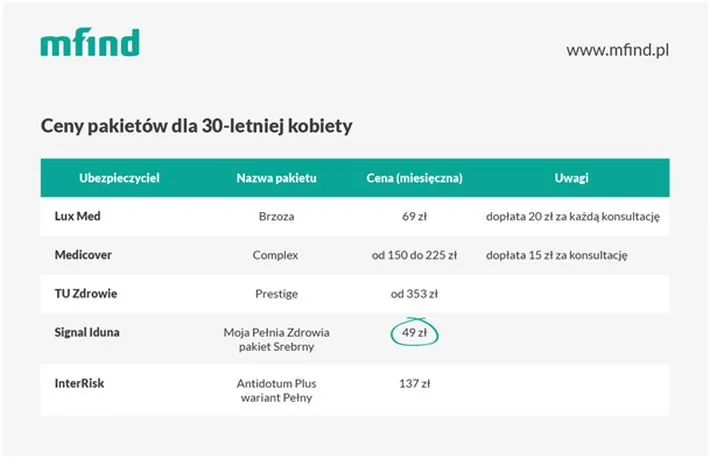Open the www.mfind.pl link
This screenshot has width=710, height=459.
click(x=616, y=49)
